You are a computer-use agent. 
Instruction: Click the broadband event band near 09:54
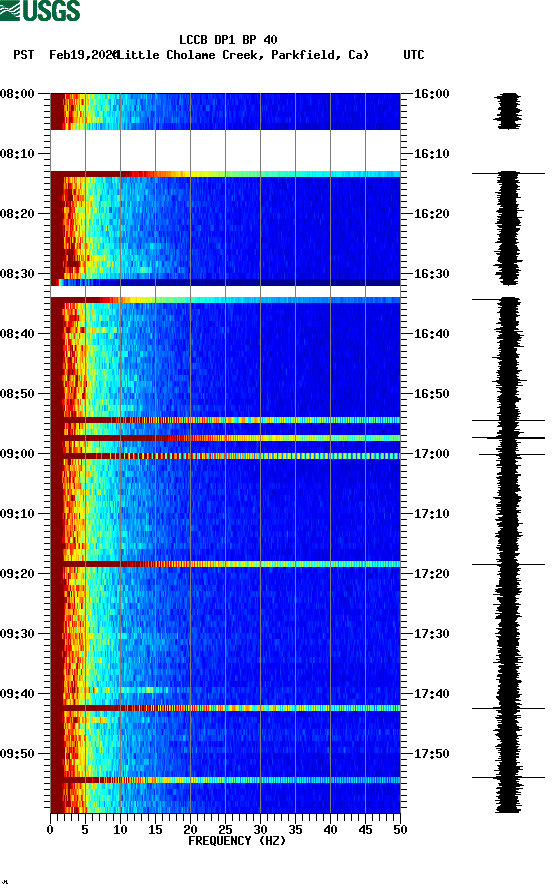click(x=226, y=780)
